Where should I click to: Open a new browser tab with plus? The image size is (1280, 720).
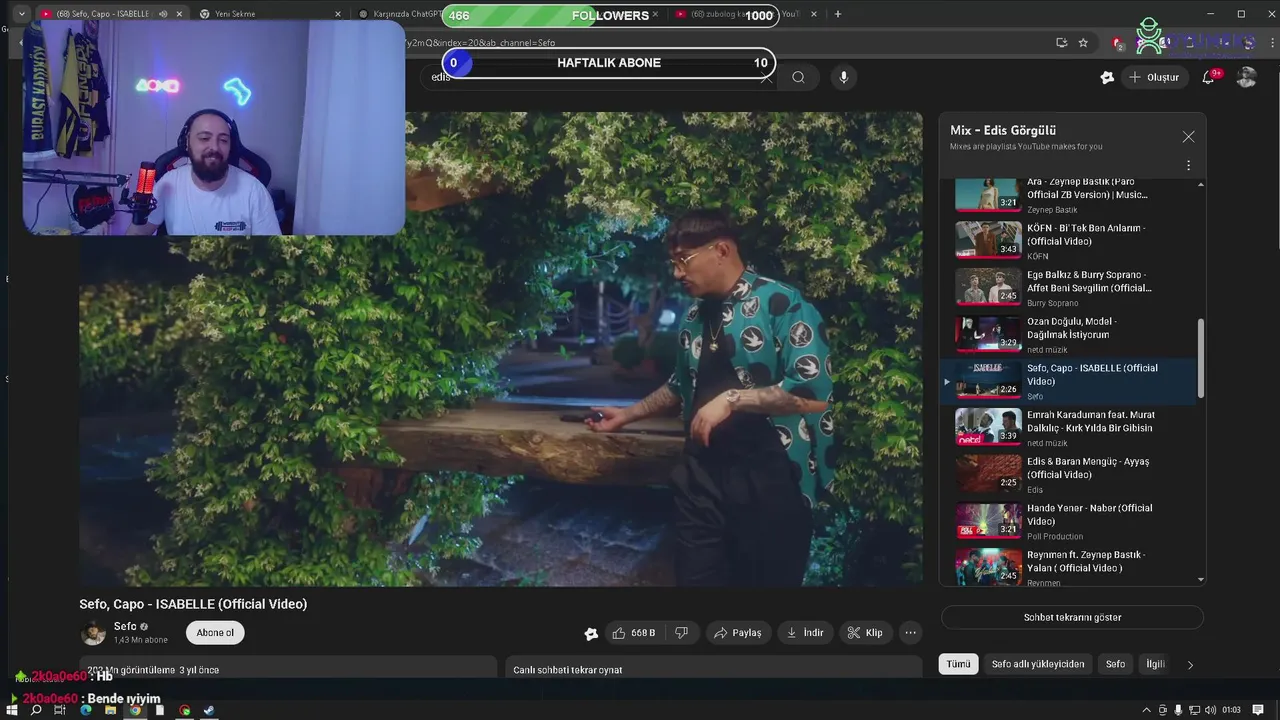click(837, 14)
